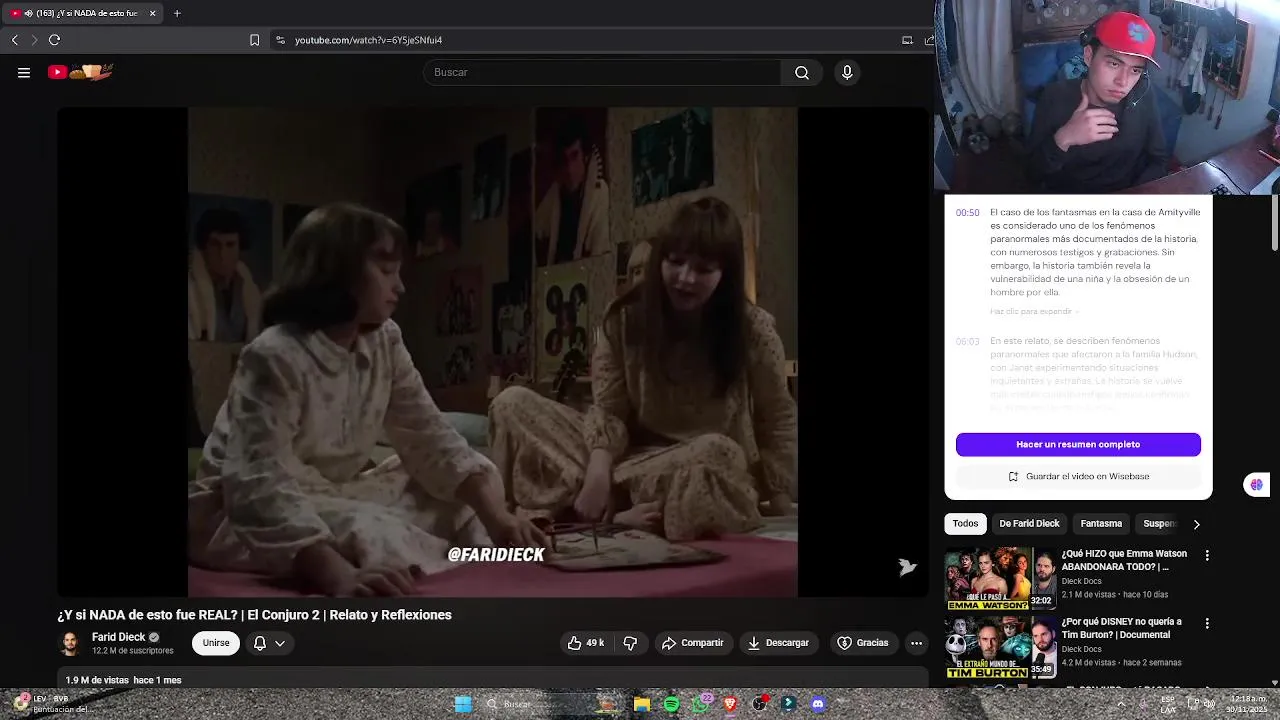
Task: Open WhatsApp from taskbar
Action: tap(701, 704)
